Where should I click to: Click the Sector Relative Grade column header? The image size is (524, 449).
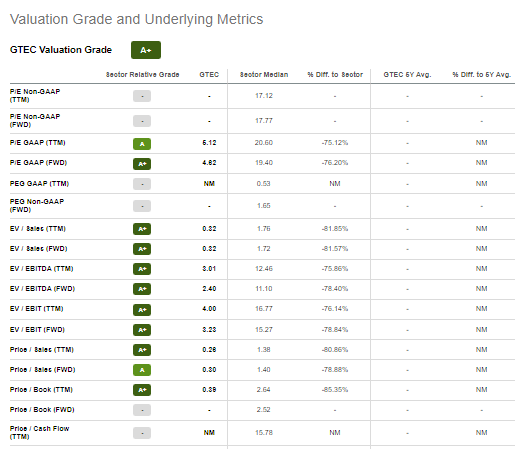point(143,74)
